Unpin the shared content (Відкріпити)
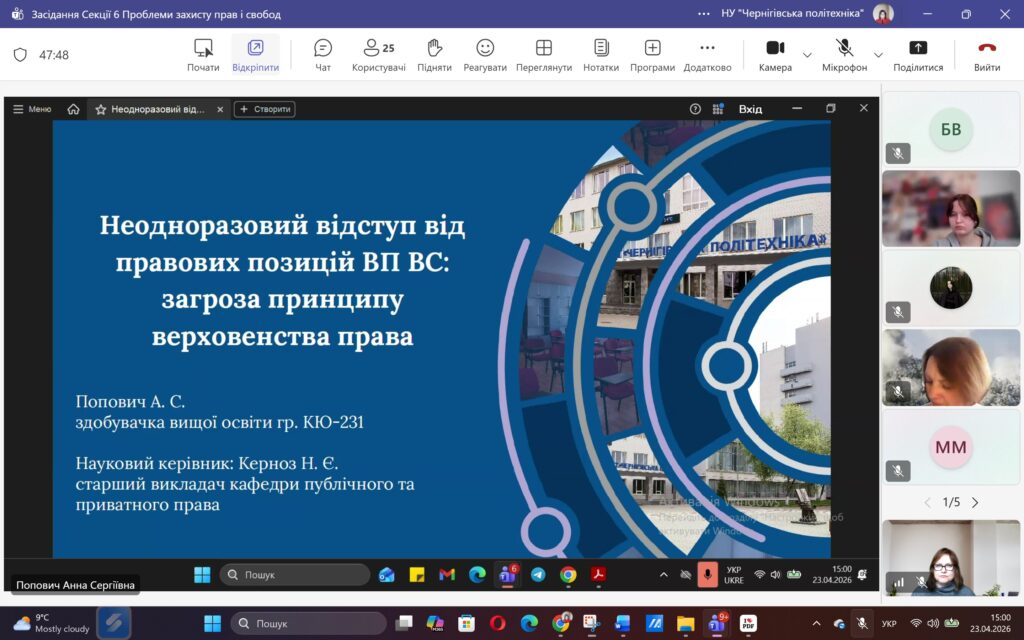The width and height of the screenshot is (1024, 640). coord(255,54)
